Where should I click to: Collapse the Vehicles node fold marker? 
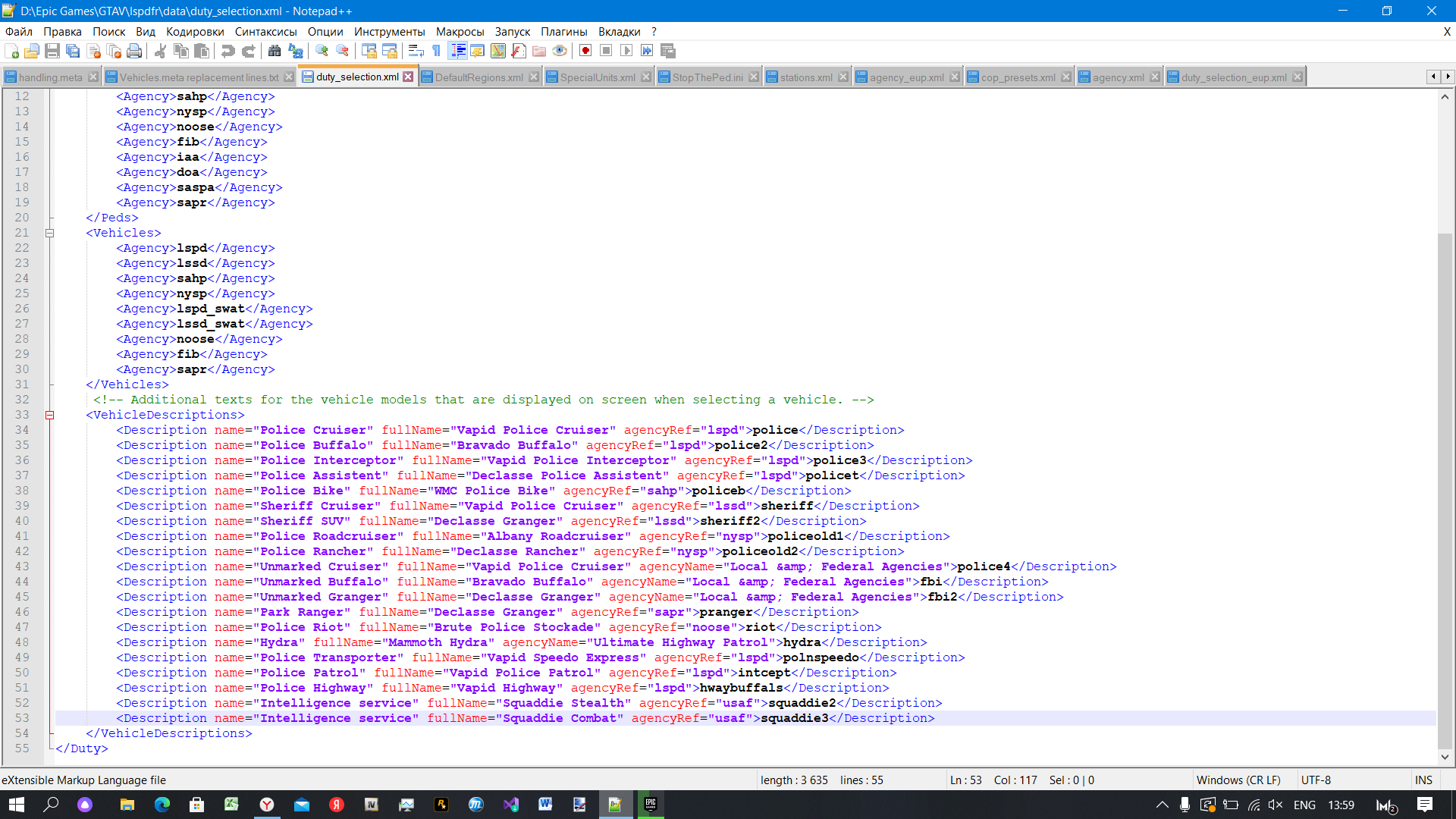50,233
